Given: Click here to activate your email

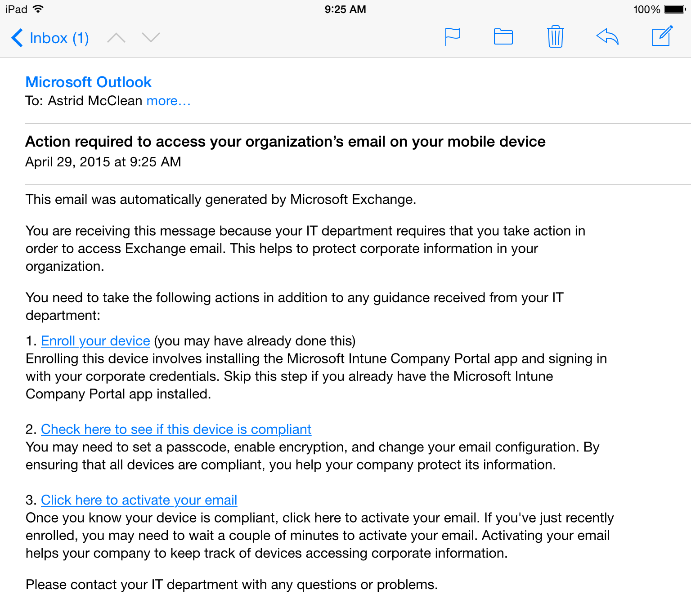Looking at the screenshot, I should pyautogui.click(x=139, y=500).
